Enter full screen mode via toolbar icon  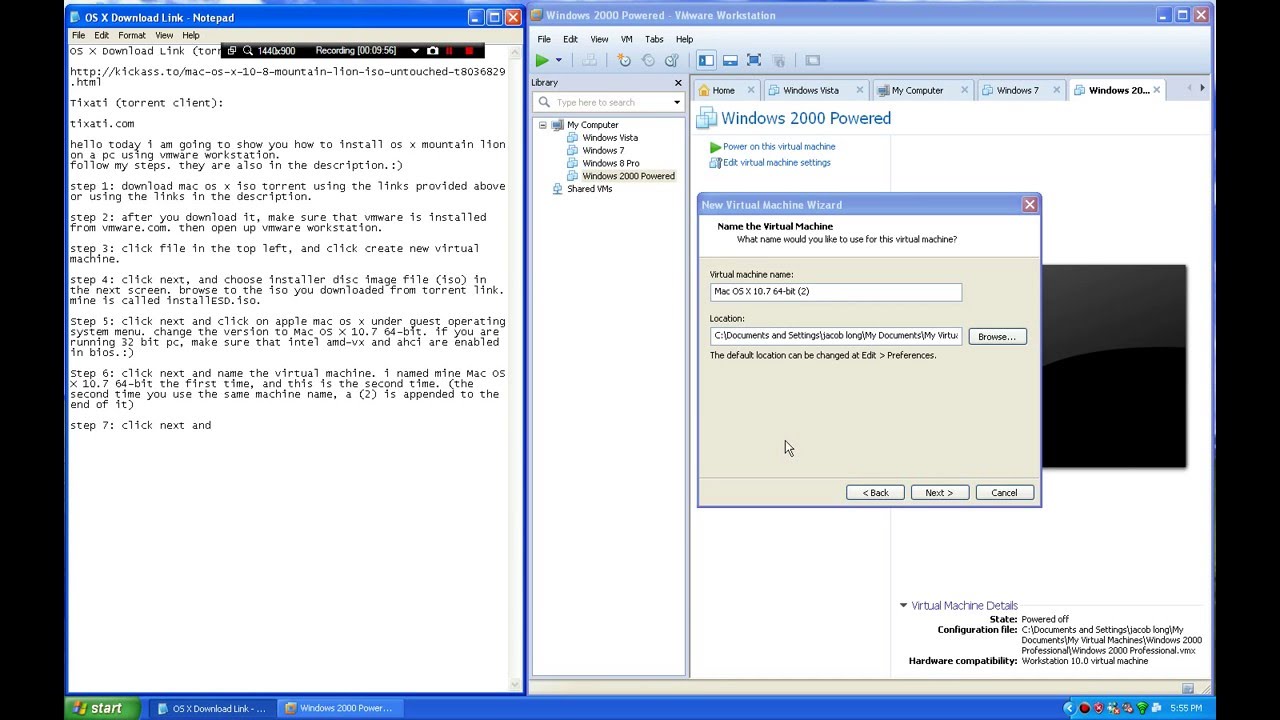754,61
